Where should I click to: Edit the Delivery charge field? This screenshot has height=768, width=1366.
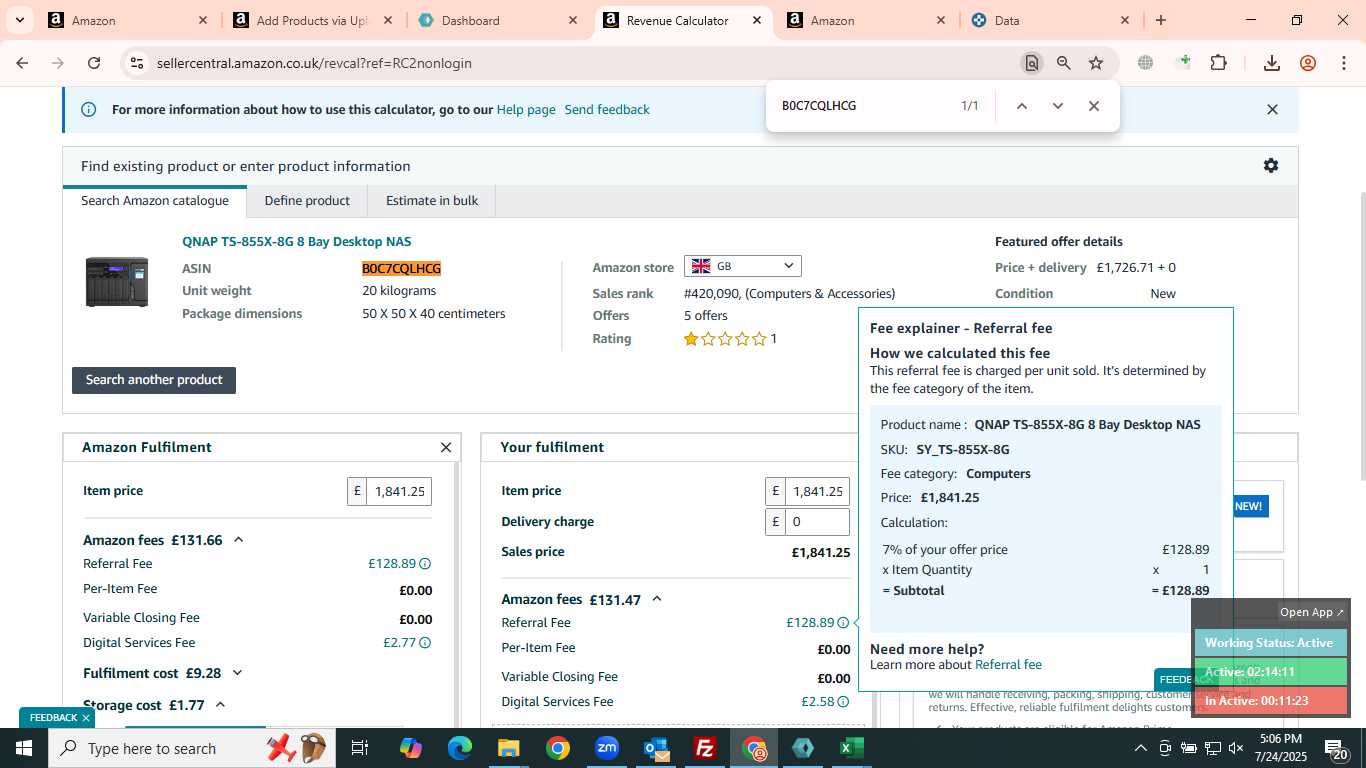tap(817, 522)
